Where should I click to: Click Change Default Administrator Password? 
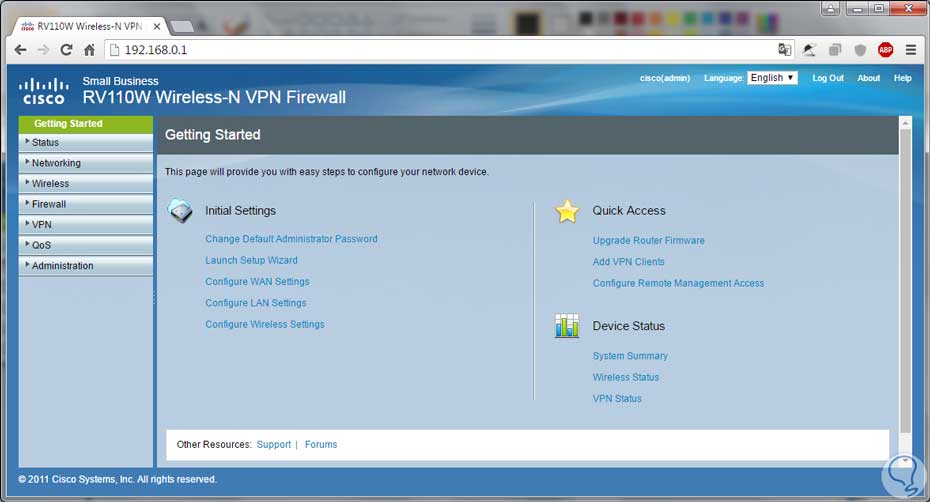click(x=291, y=239)
